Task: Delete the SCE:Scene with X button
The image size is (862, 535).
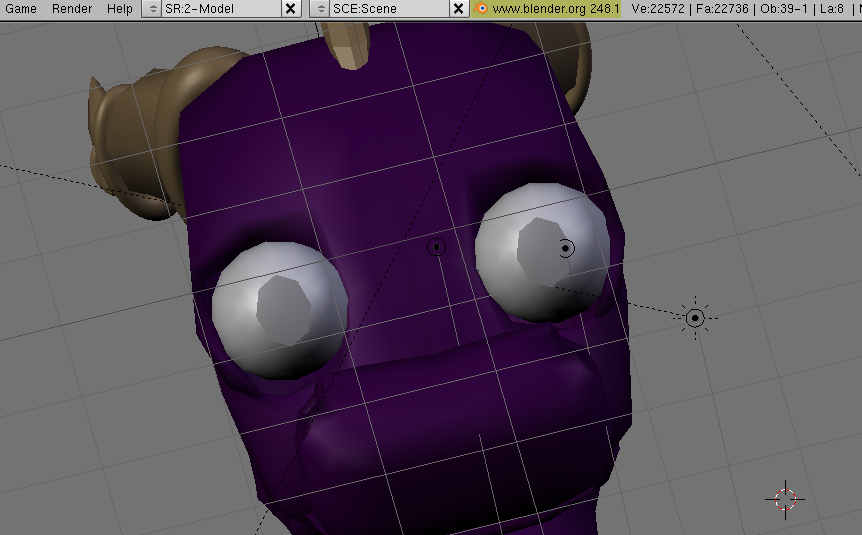Action: tap(458, 9)
